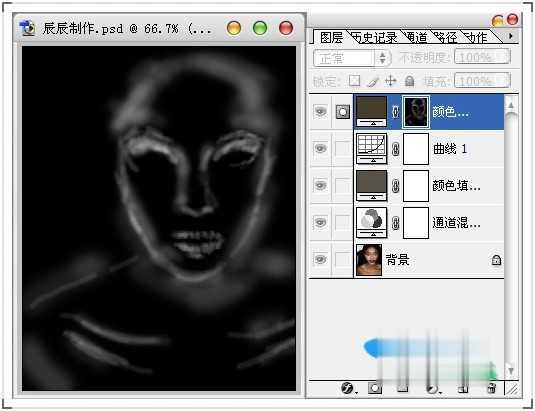Hide the top 颜色 fill layer
The image size is (535, 411).
320,111
